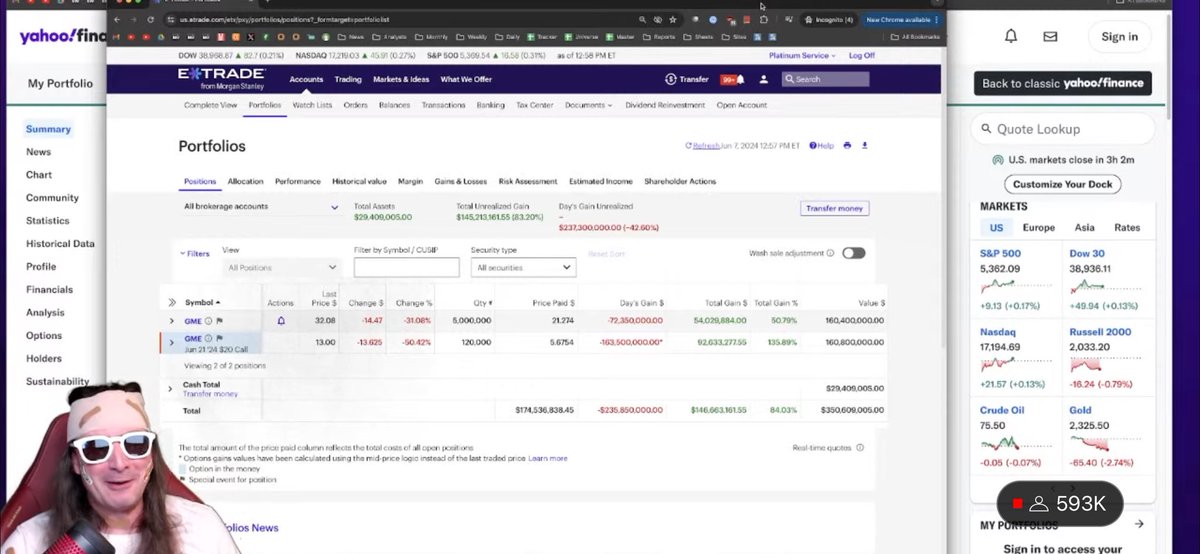Click the Wash sale adjustment info icon
This screenshot has width=1200, height=554.
(830, 253)
